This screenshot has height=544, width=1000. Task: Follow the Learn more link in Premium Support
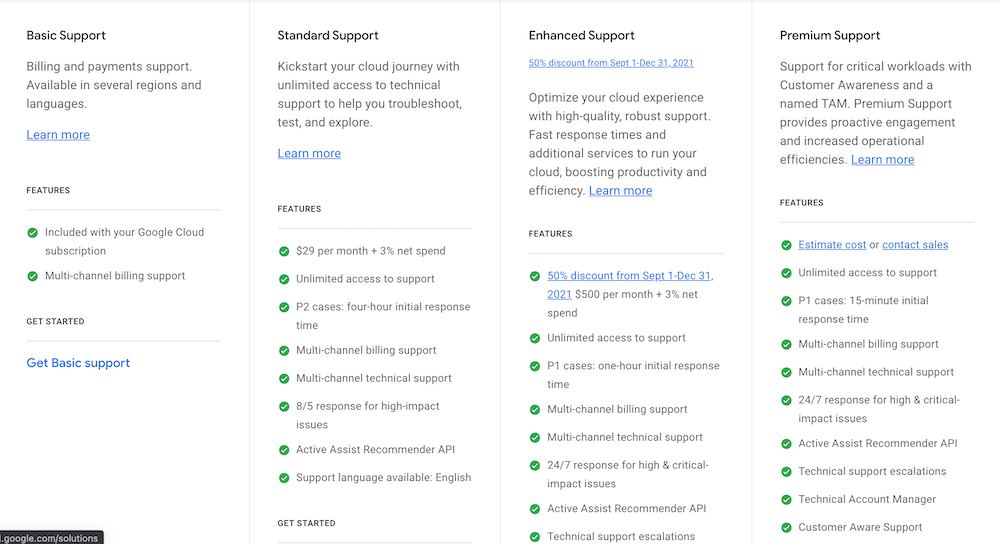[x=882, y=160]
